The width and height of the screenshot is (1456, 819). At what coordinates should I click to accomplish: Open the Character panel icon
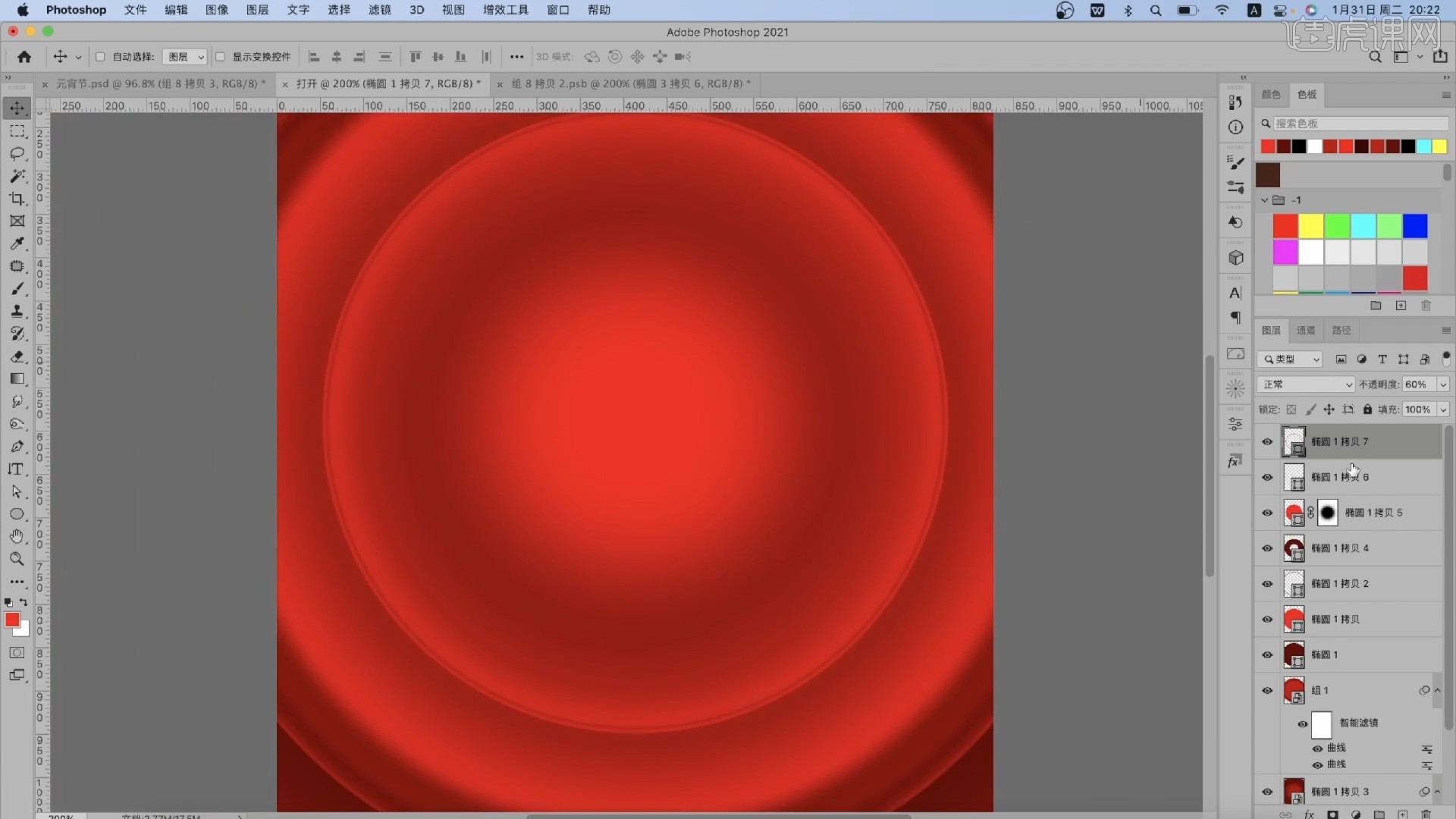1235,293
